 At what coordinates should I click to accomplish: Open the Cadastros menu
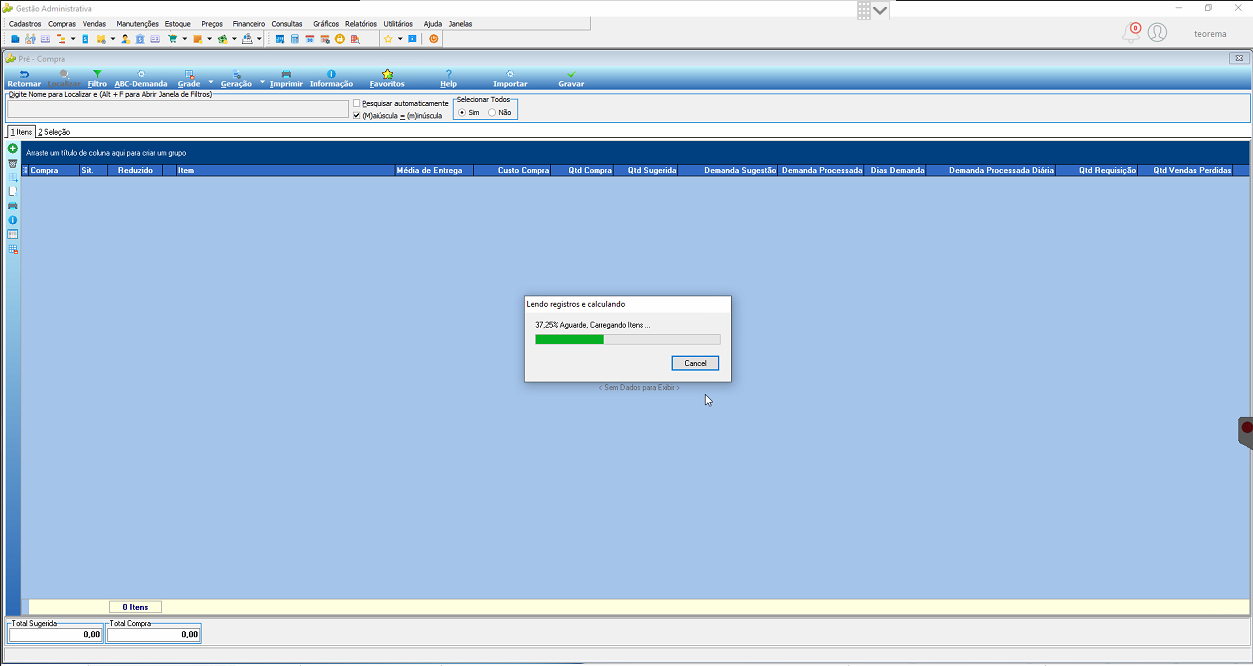[x=25, y=23]
